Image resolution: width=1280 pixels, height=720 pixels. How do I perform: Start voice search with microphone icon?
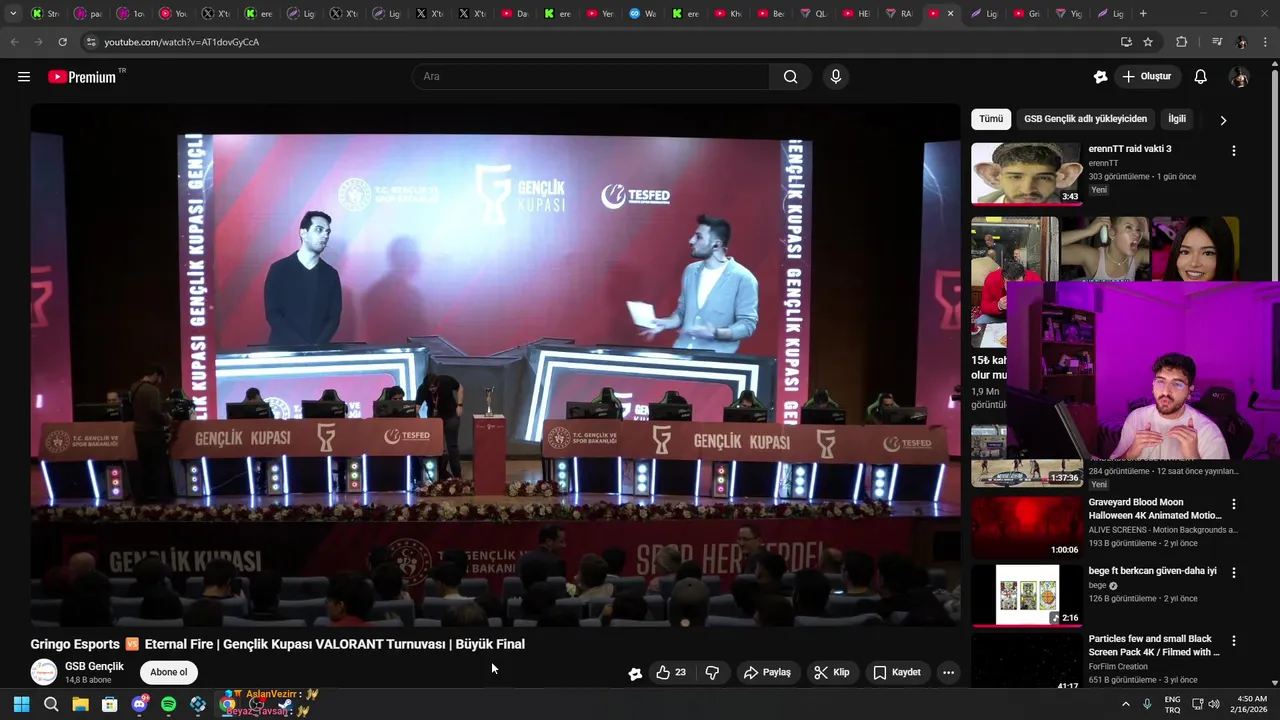(836, 77)
